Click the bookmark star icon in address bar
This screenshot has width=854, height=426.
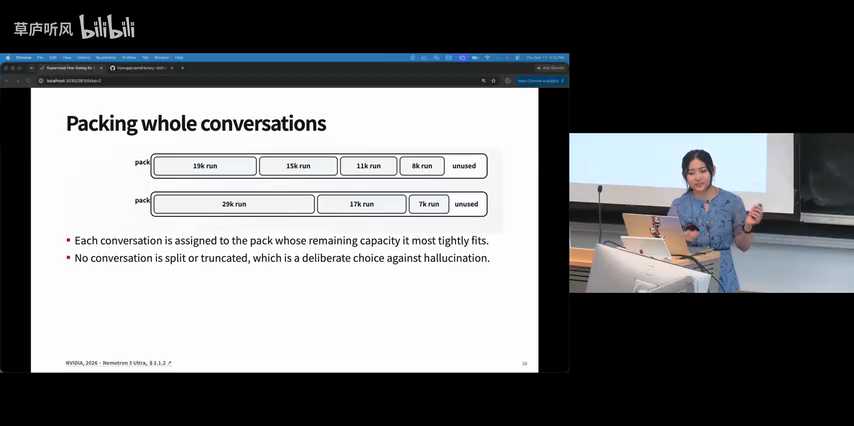(493, 81)
